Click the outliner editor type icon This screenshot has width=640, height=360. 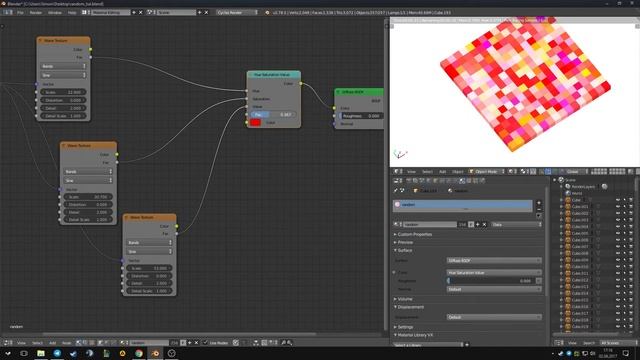click(558, 343)
